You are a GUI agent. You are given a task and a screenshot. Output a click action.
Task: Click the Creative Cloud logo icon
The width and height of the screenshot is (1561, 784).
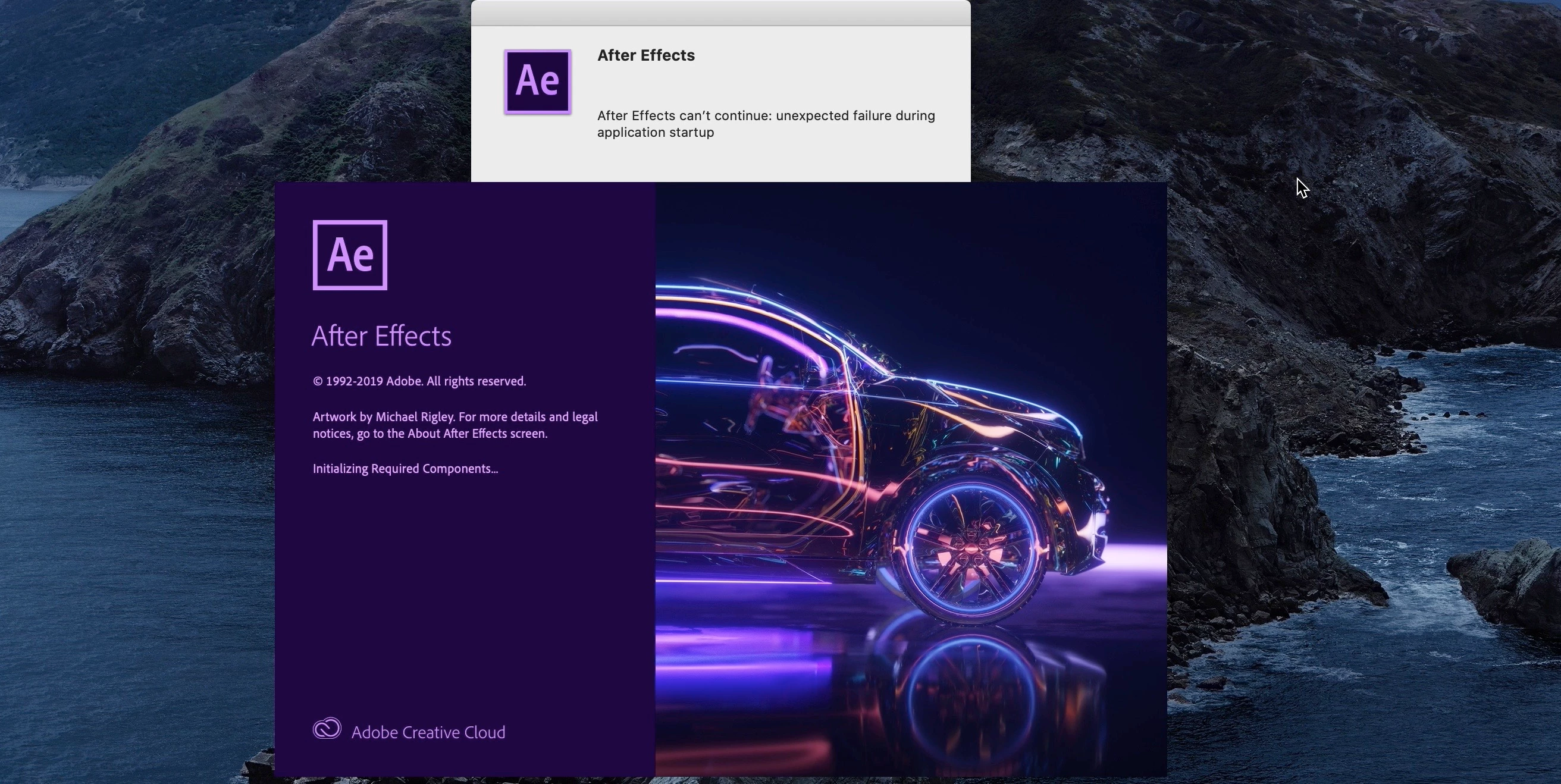tap(327, 729)
